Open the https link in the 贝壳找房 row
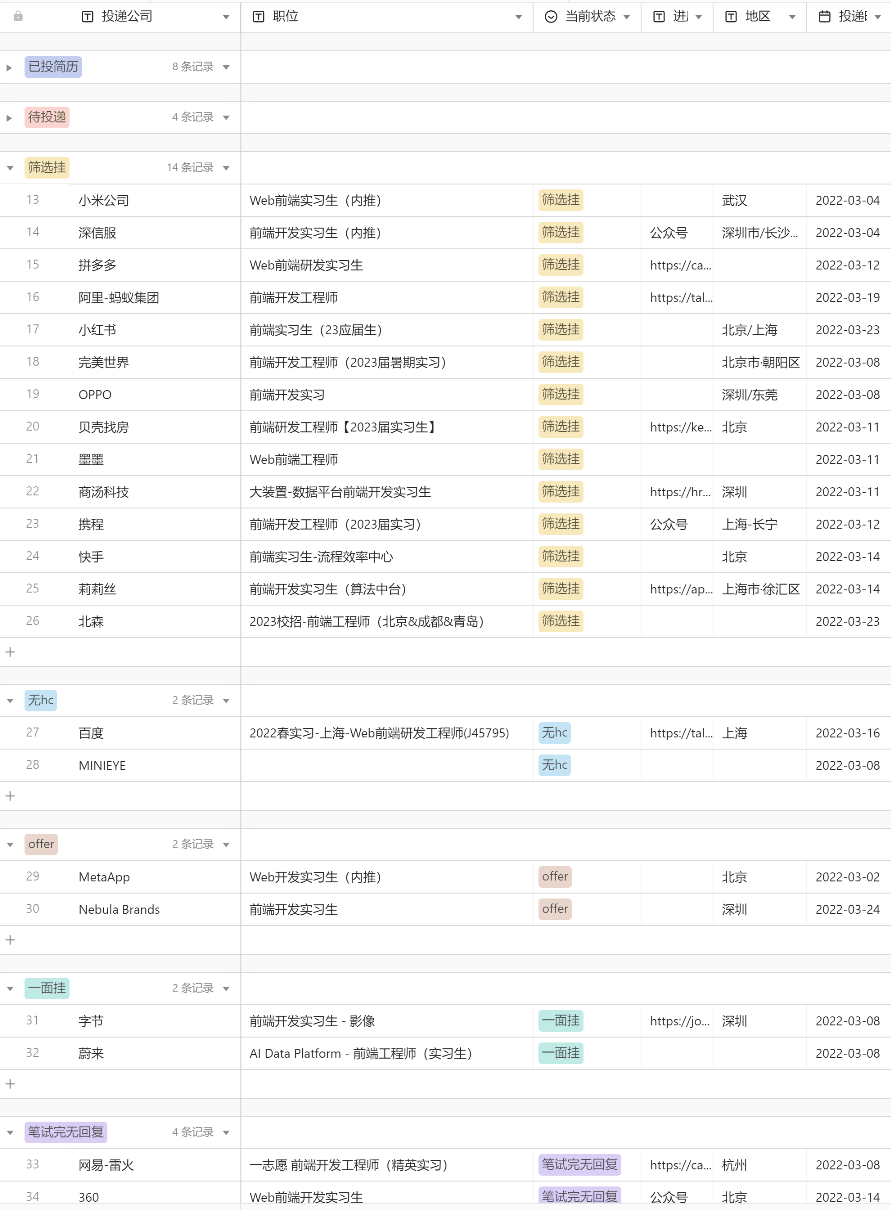891x1210 pixels. [x=680, y=427]
